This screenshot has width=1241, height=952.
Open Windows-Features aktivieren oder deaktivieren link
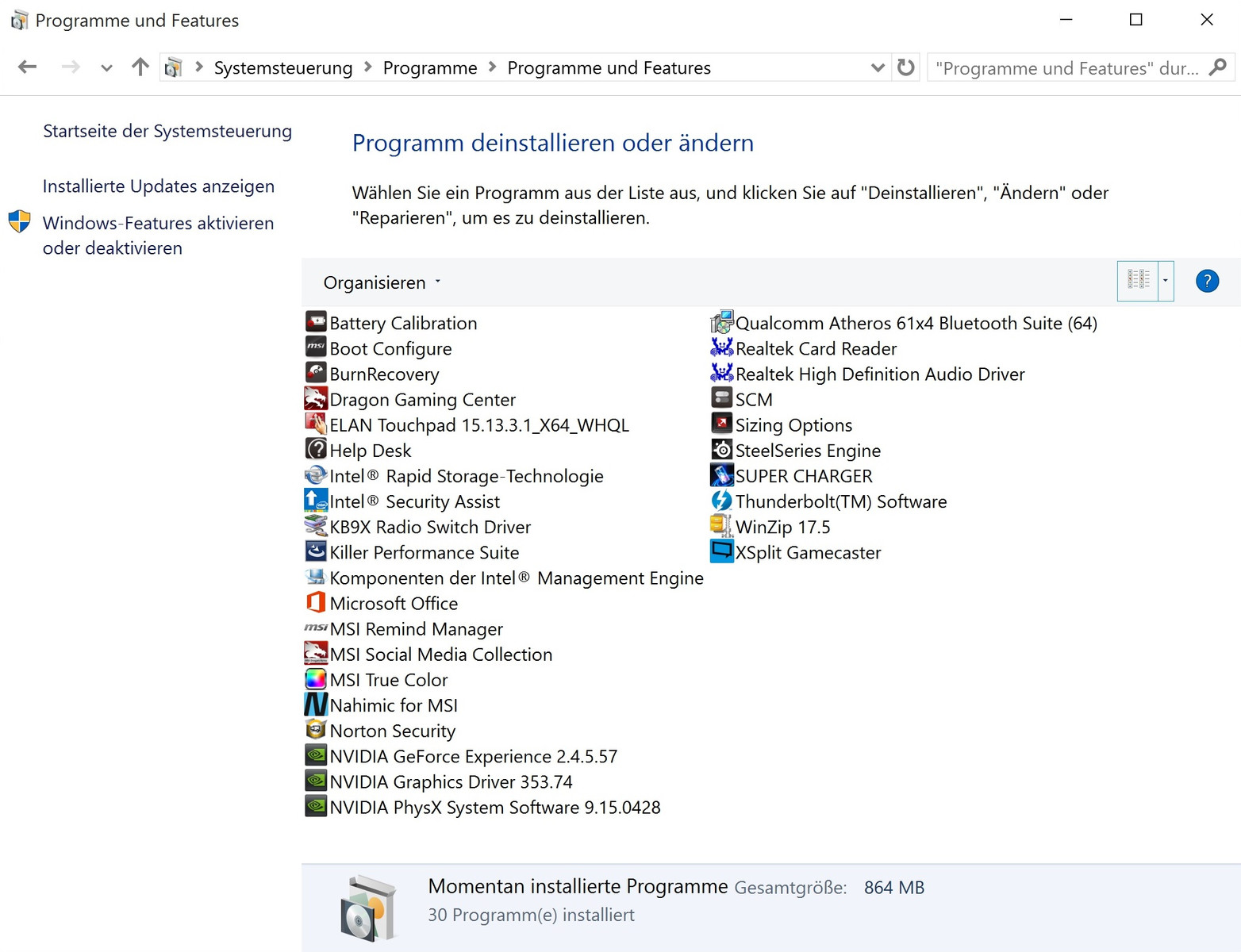pos(158,236)
